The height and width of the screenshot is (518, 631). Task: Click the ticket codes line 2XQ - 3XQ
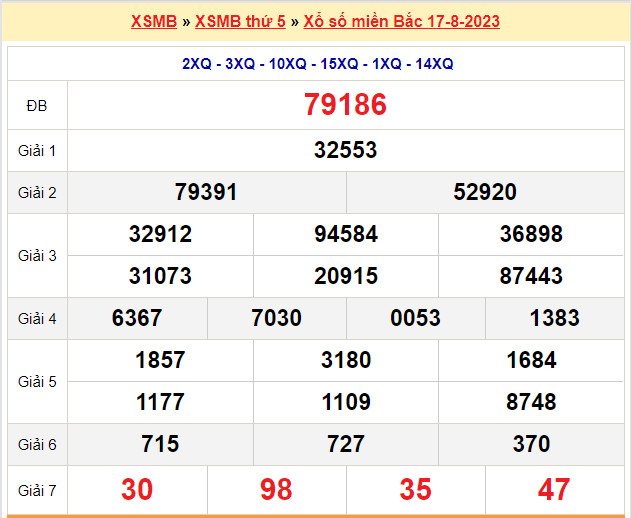(317, 63)
